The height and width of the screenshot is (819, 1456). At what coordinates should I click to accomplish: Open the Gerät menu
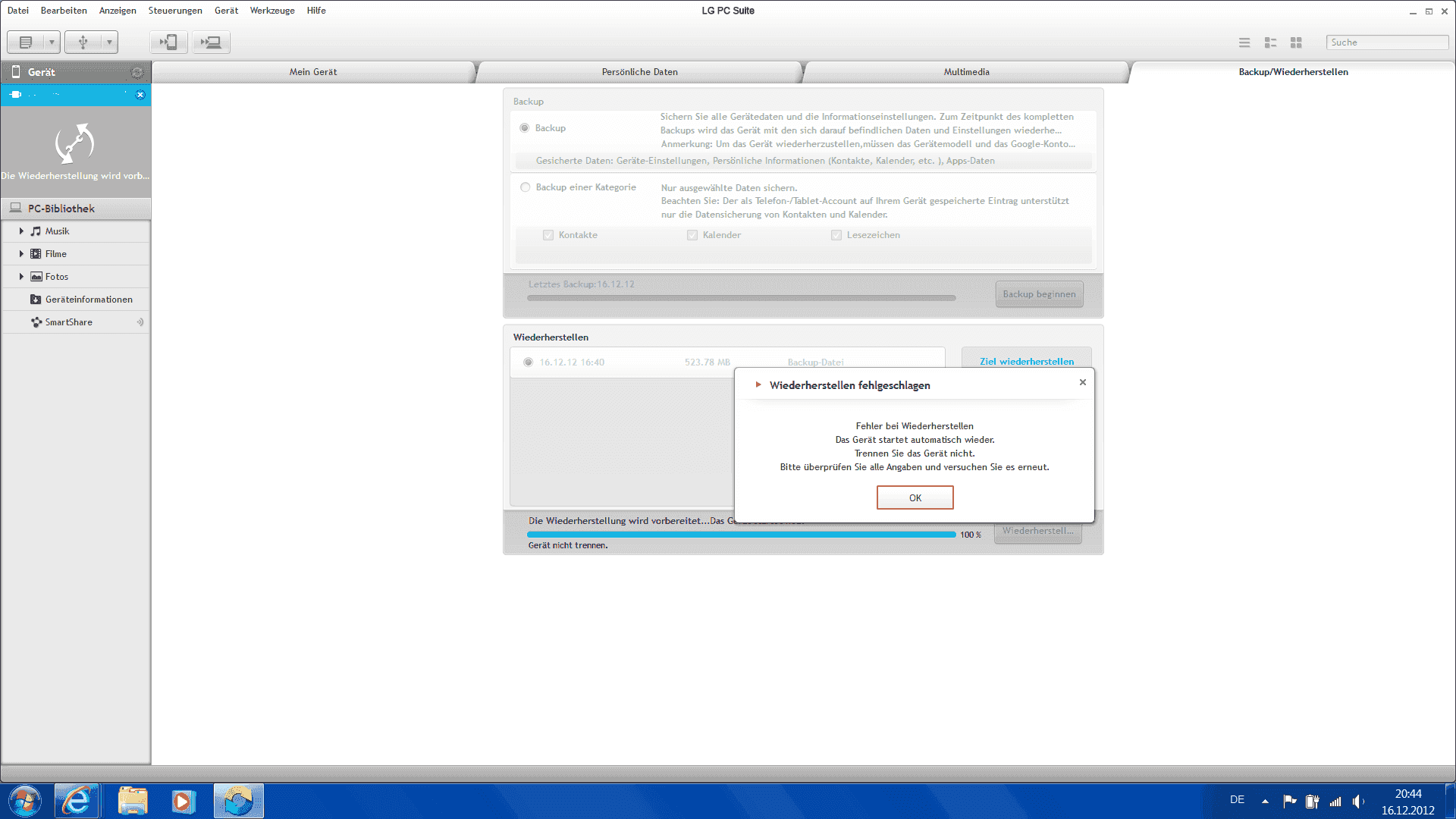226,11
